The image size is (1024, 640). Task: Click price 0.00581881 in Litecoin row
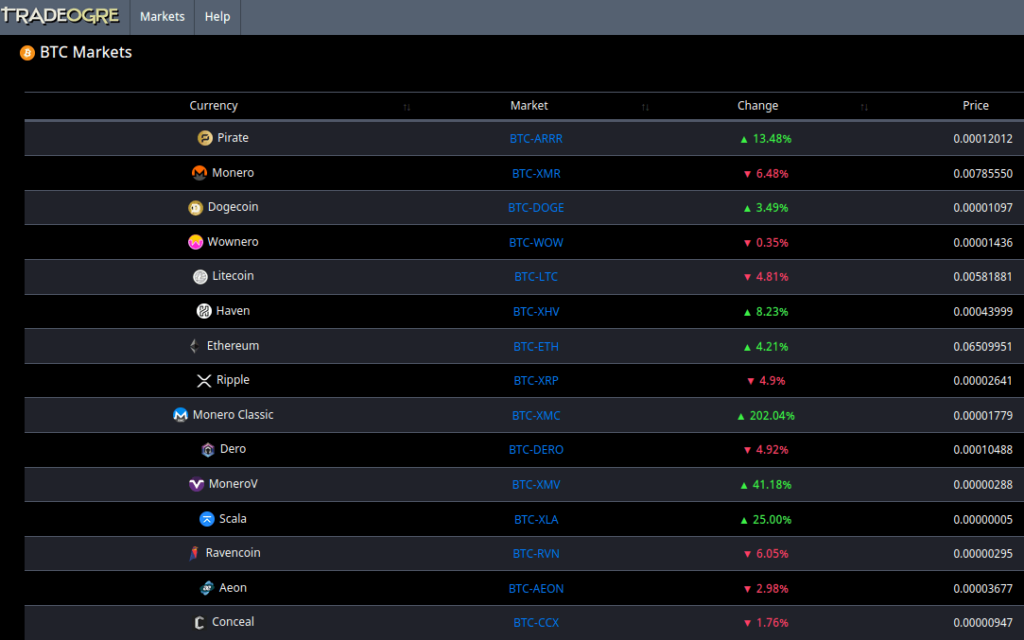[983, 277]
